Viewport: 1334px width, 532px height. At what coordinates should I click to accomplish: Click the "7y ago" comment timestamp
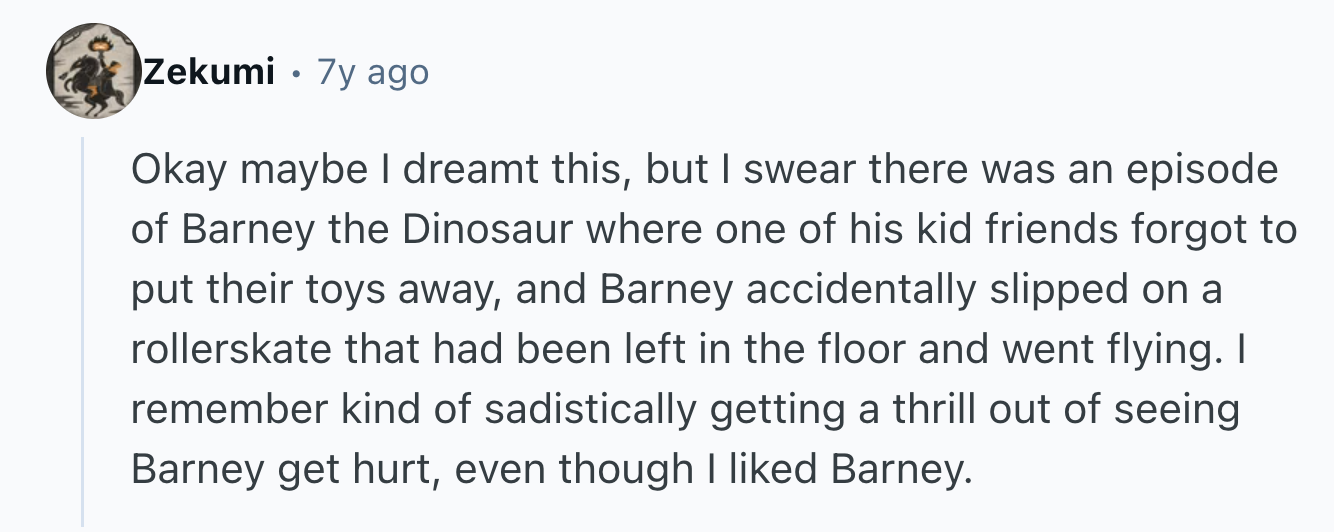[x=372, y=73]
